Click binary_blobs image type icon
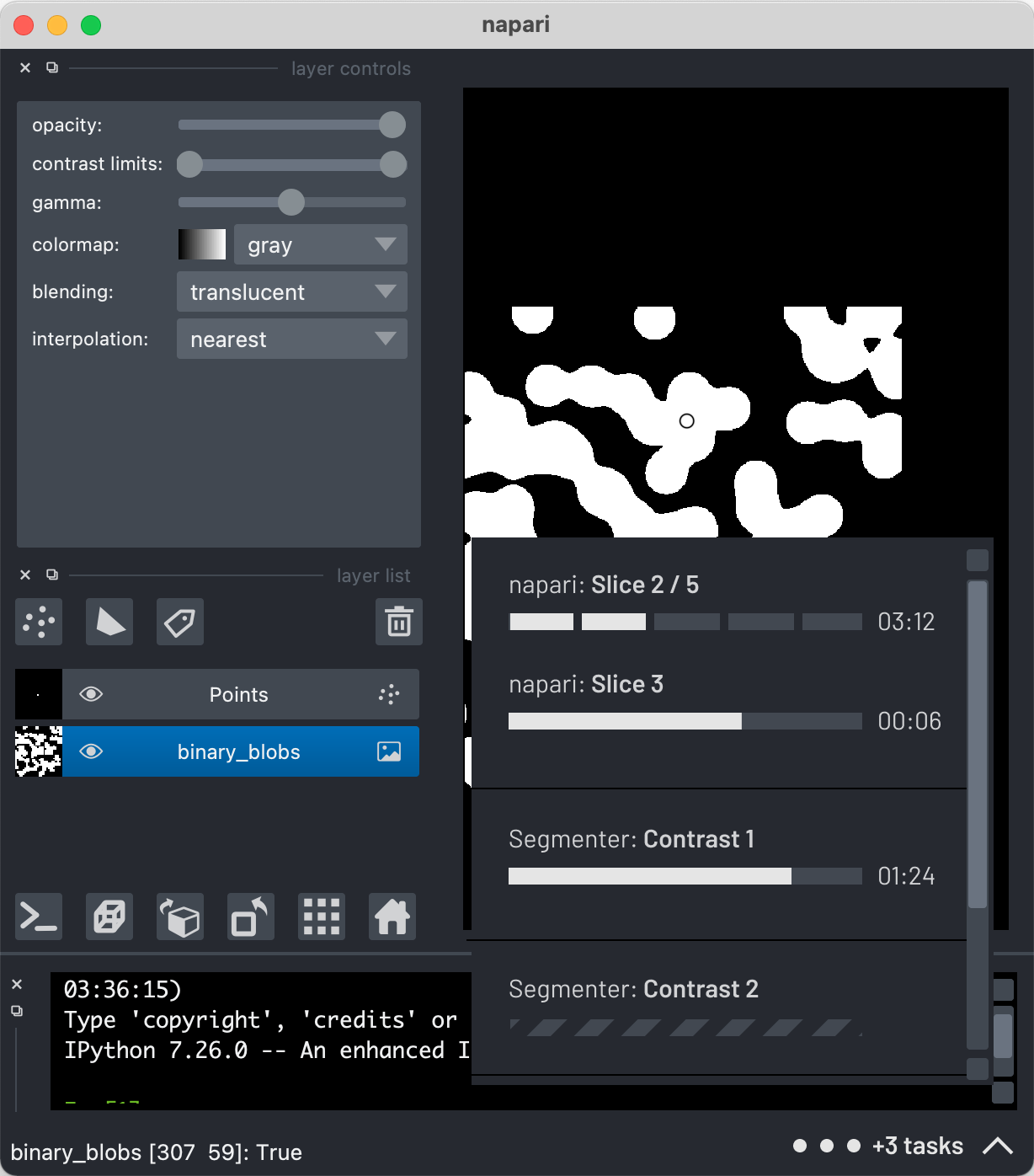The width and height of the screenshot is (1034, 1176). pyautogui.click(x=389, y=752)
